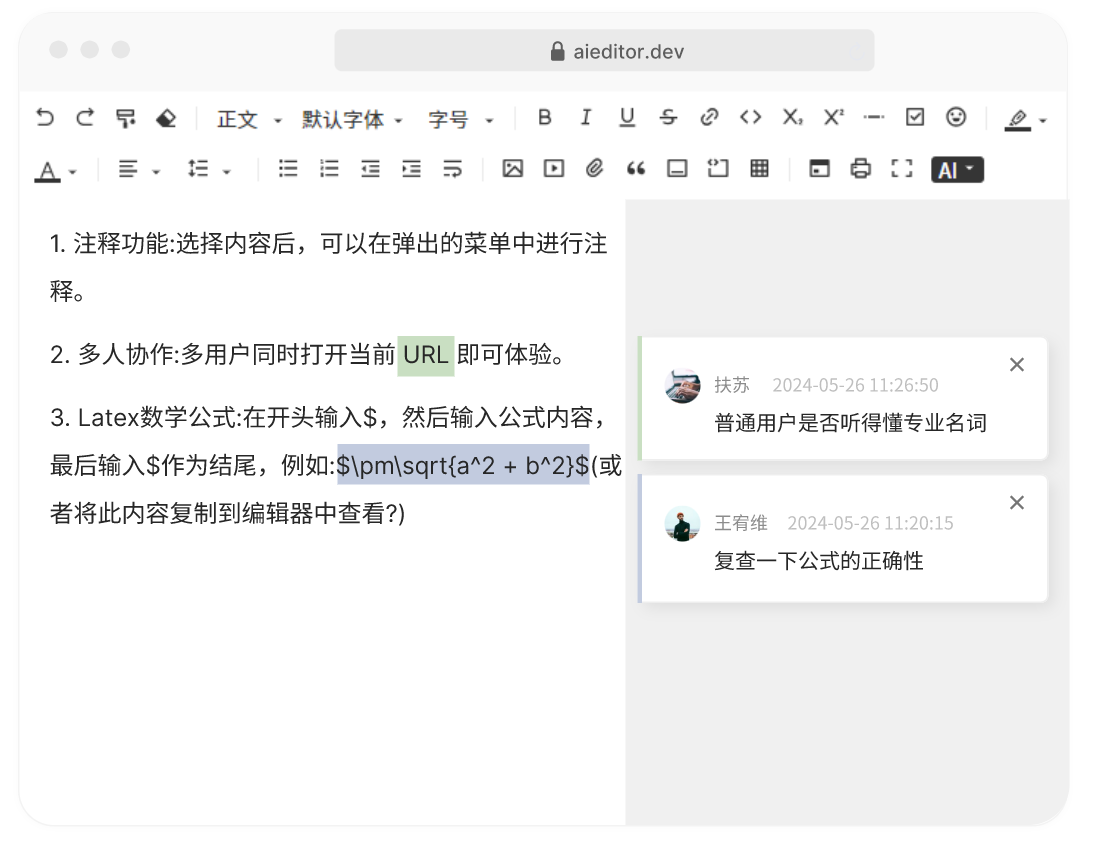Insert an image from the toolbar
This screenshot has height=852, width=1095.
(x=513, y=169)
